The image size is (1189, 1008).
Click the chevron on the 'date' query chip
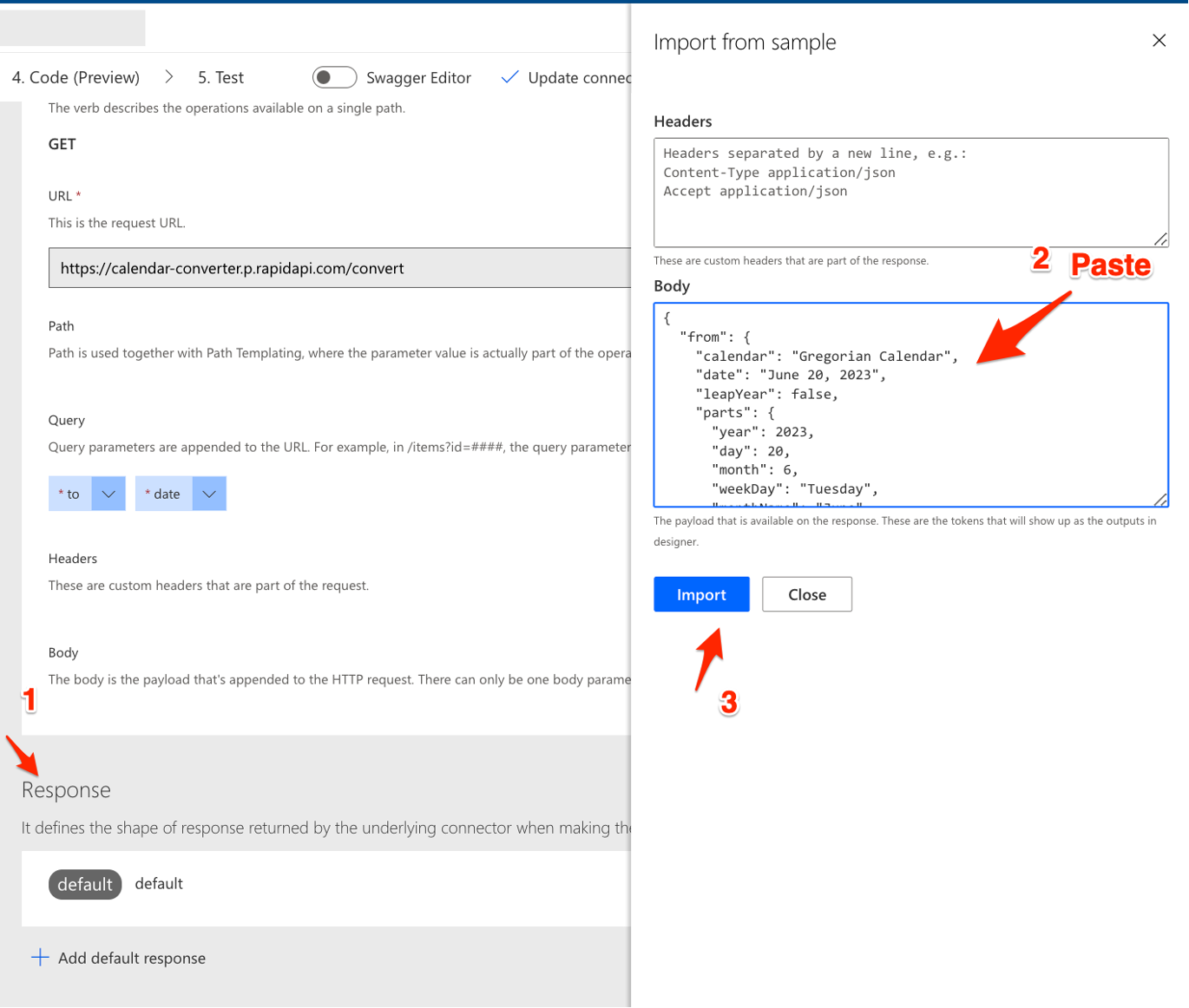[208, 493]
